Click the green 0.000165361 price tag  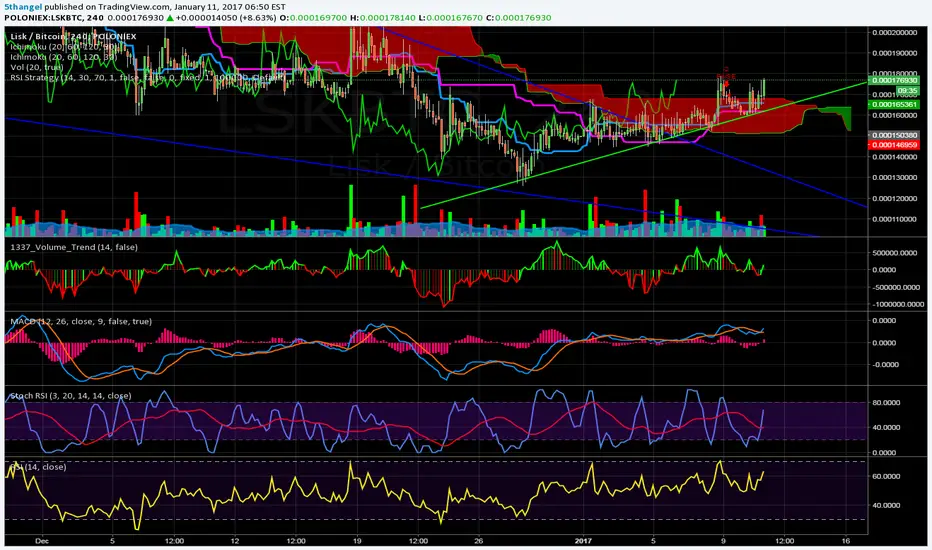click(x=894, y=105)
